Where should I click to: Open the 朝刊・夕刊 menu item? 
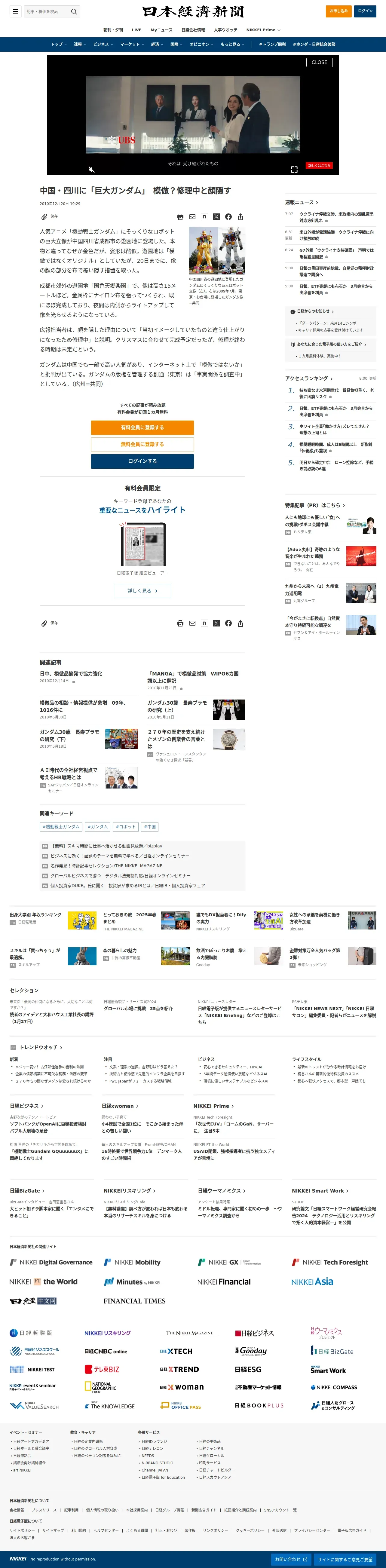(x=113, y=30)
